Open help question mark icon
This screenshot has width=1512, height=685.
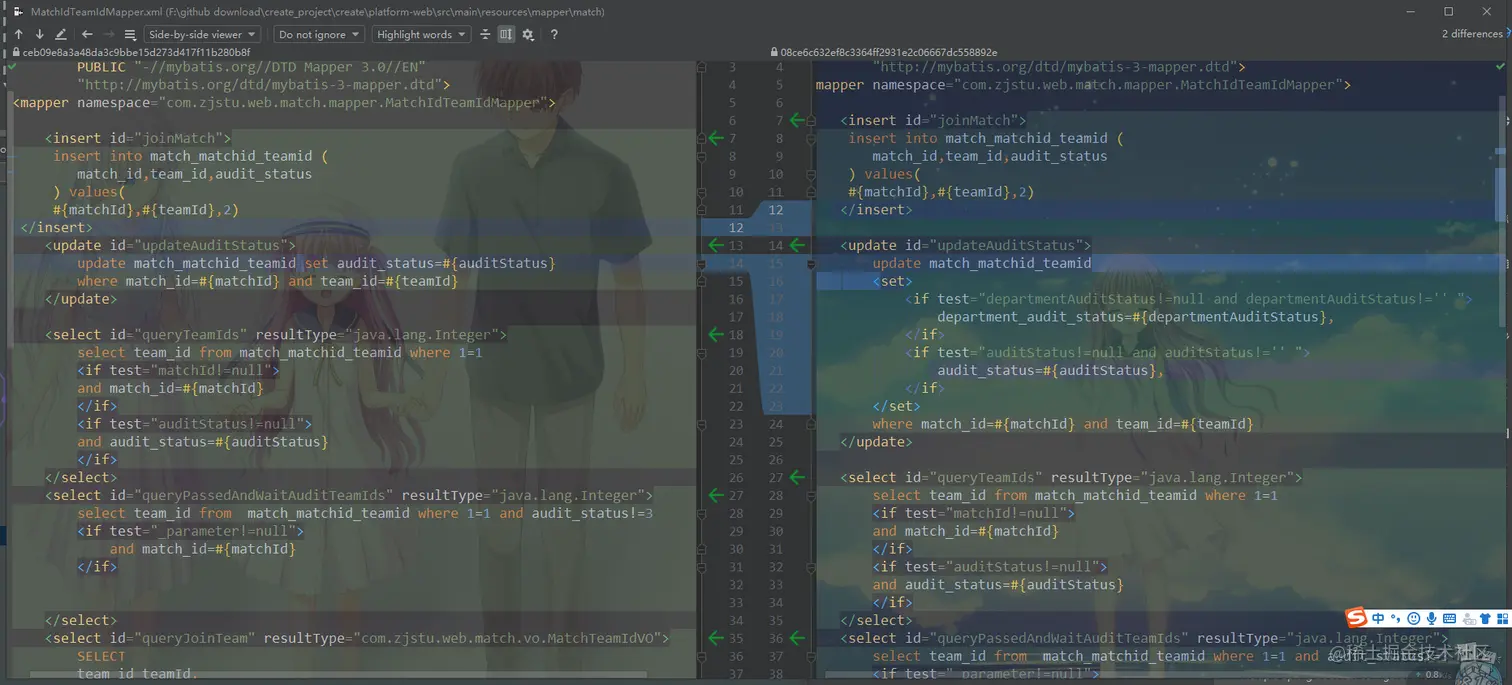tap(554, 34)
